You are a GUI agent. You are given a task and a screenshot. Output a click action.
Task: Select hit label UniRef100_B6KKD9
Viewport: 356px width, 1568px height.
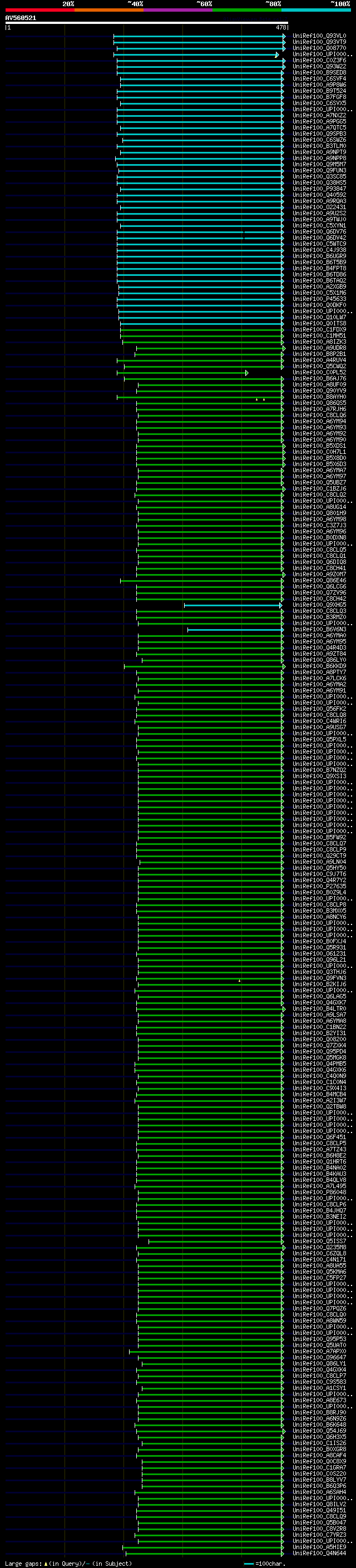tap(319, 666)
